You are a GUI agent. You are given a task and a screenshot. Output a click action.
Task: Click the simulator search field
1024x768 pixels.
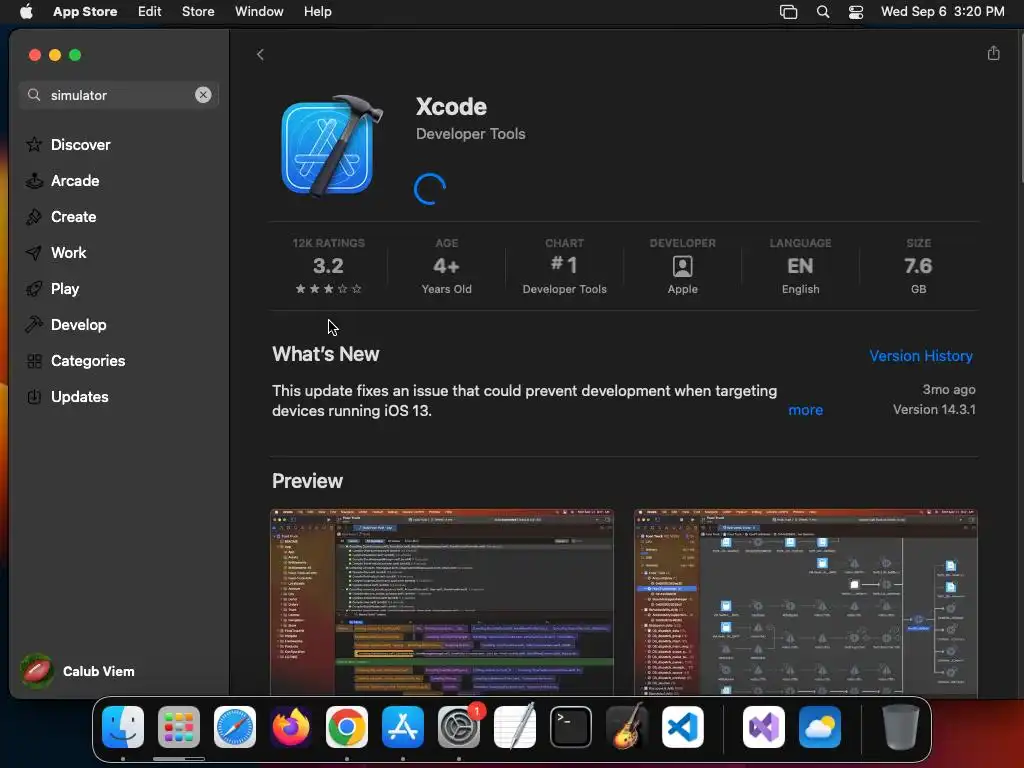pos(119,95)
